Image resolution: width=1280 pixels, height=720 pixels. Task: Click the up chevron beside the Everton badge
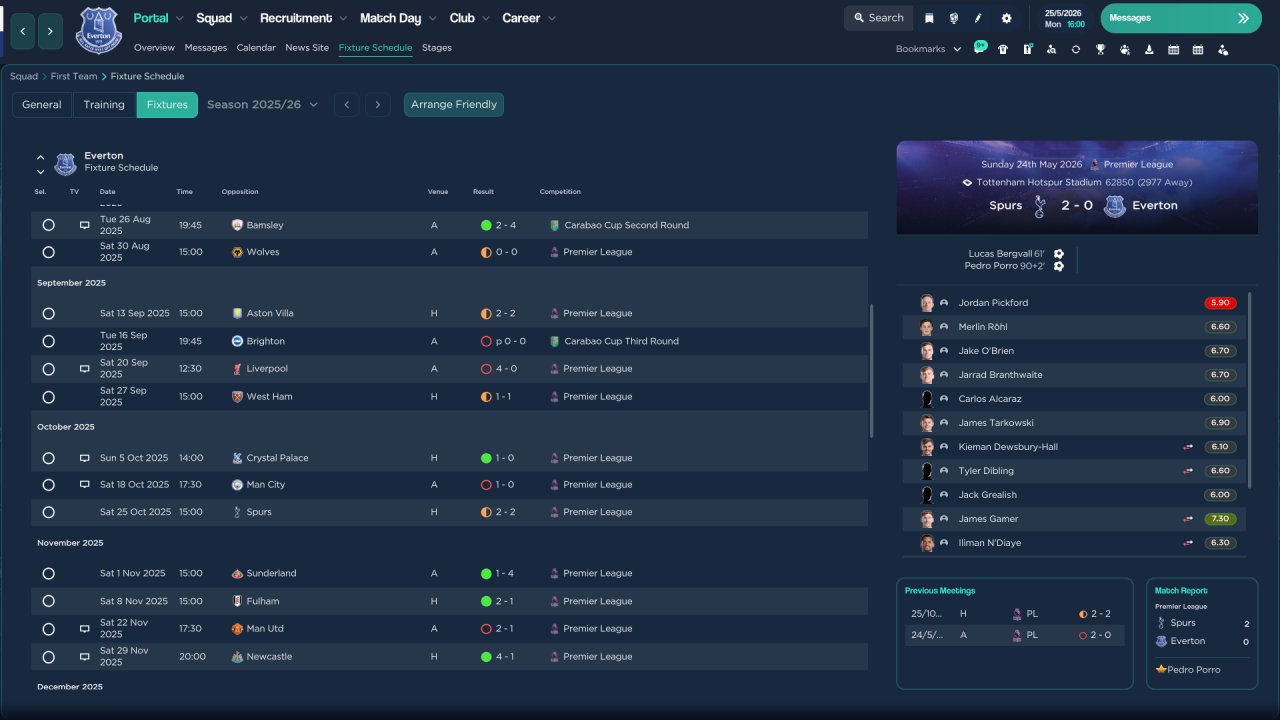click(x=41, y=157)
